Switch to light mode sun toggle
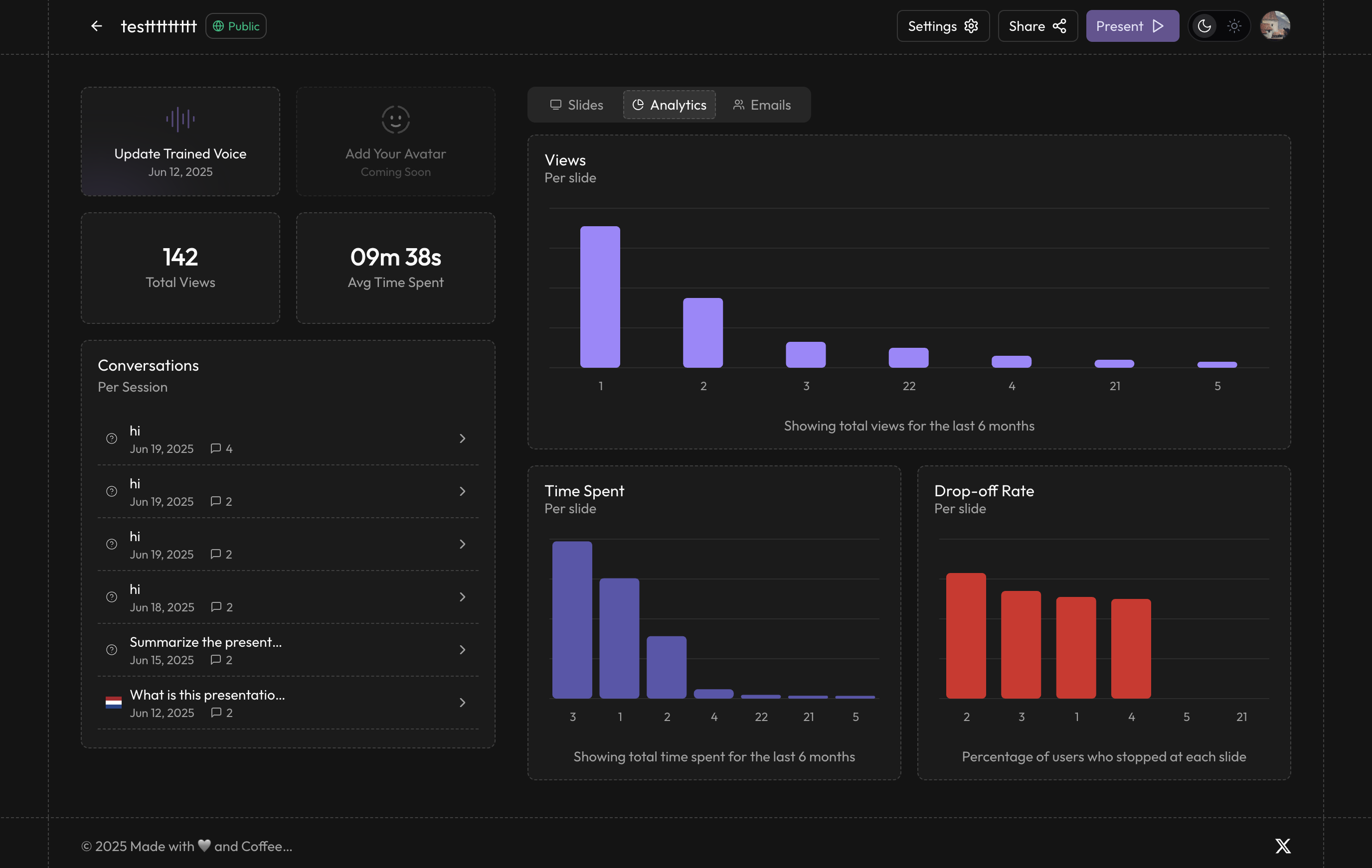Image resolution: width=1372 pixels, height=868 pixels. click(1234, 26)
